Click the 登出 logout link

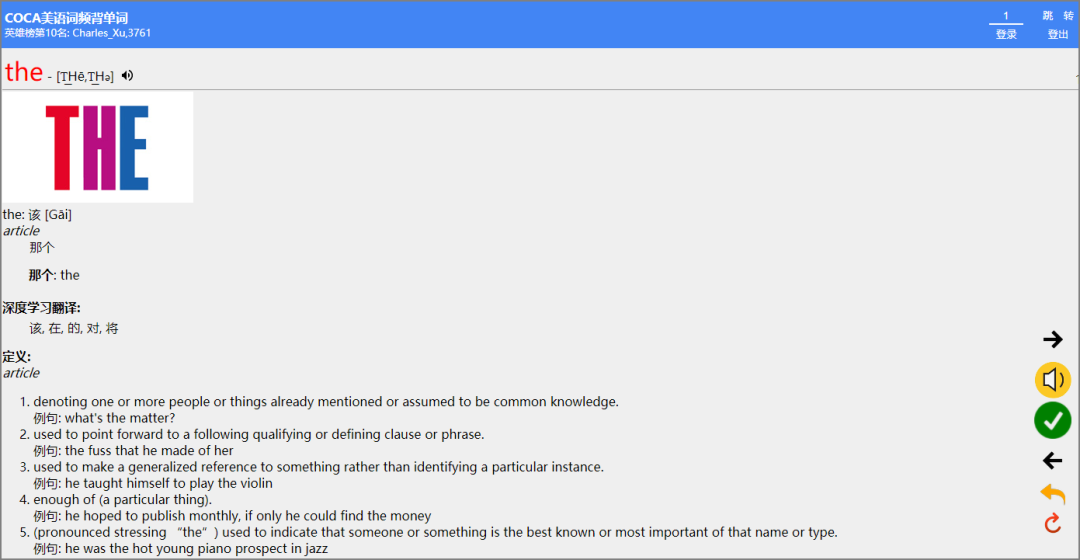(x=1058, y=34)
